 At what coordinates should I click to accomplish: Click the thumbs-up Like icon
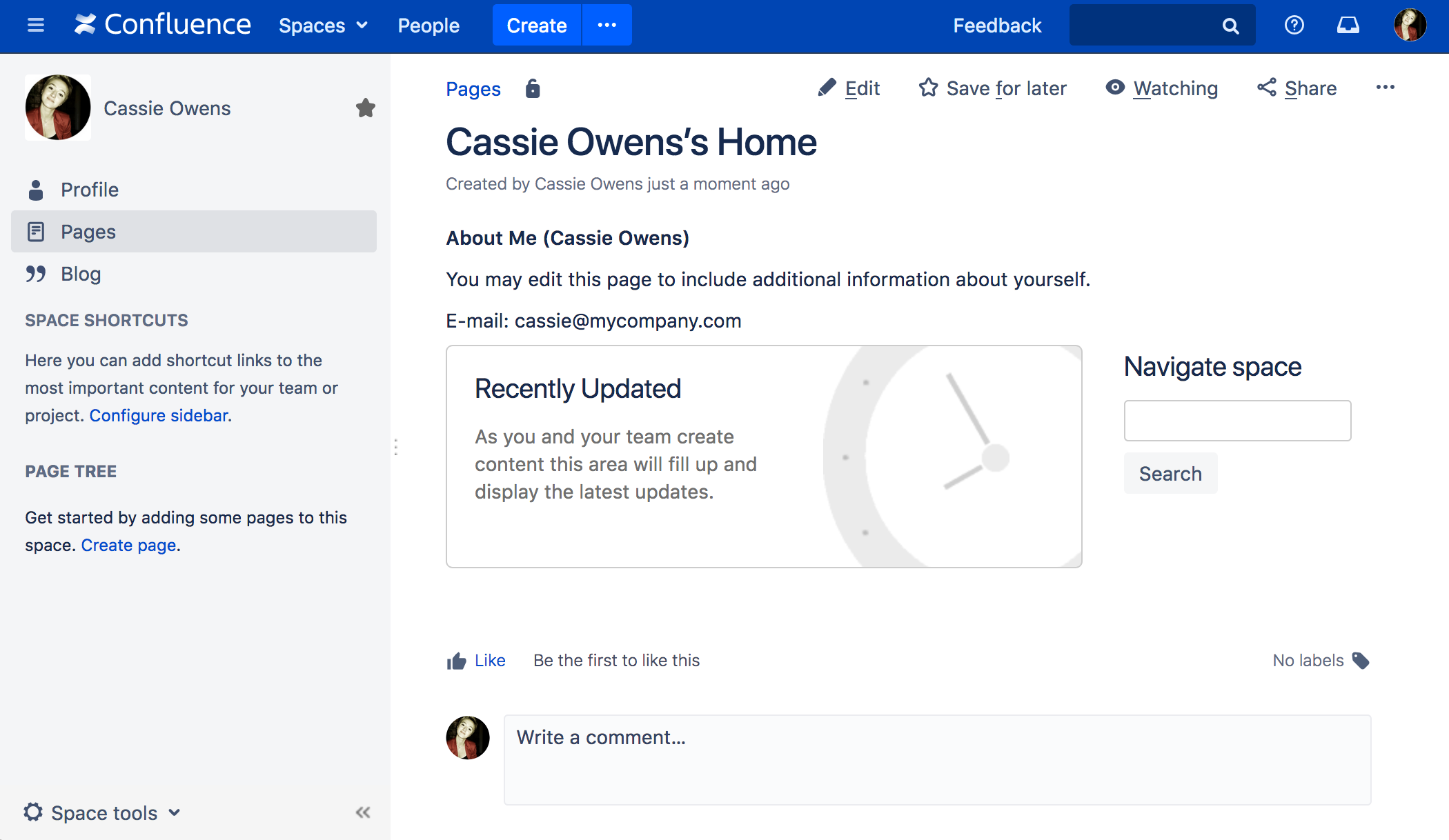(x=456, y=661)
